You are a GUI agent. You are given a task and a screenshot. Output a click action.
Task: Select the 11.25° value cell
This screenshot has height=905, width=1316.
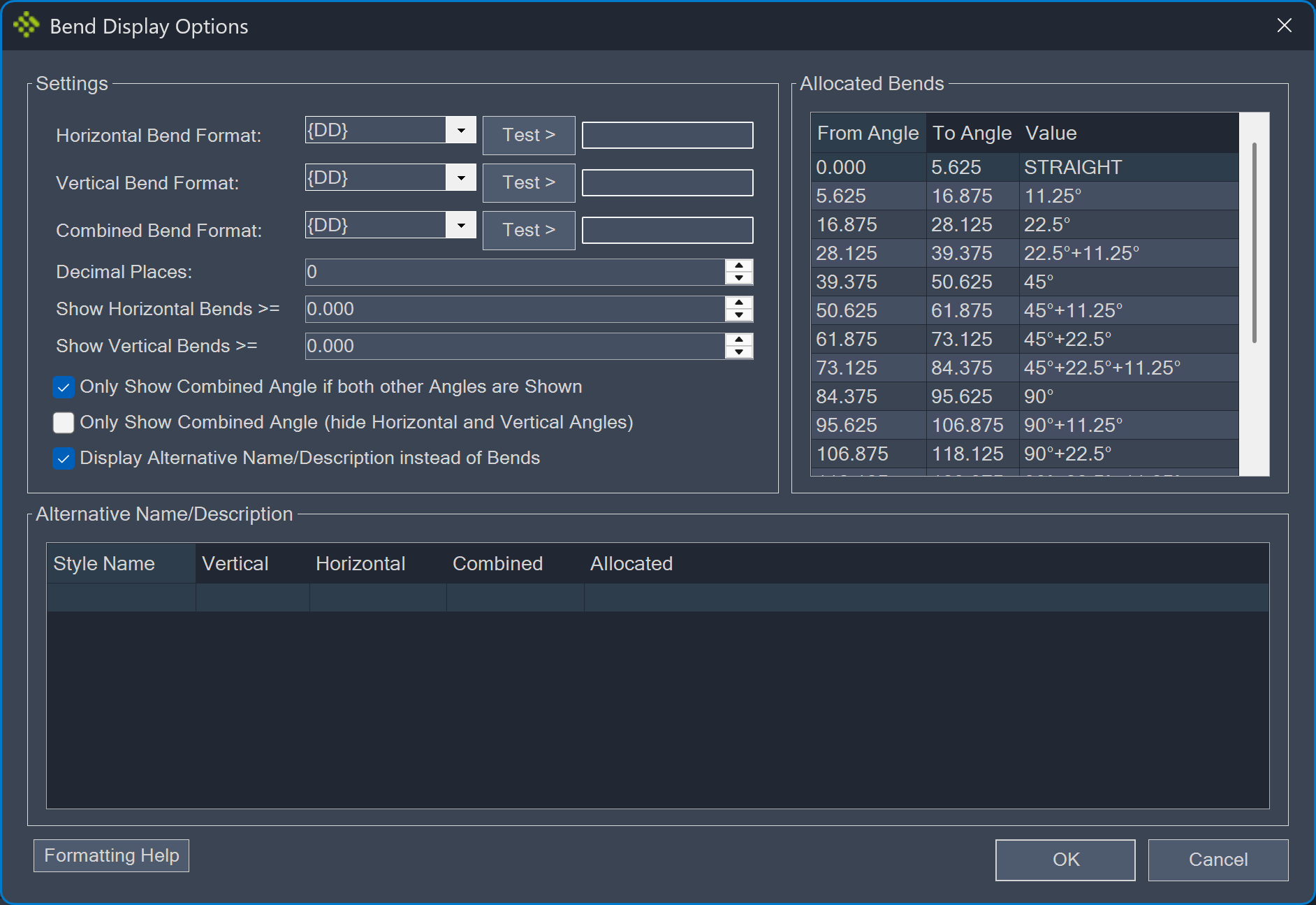1129,196
